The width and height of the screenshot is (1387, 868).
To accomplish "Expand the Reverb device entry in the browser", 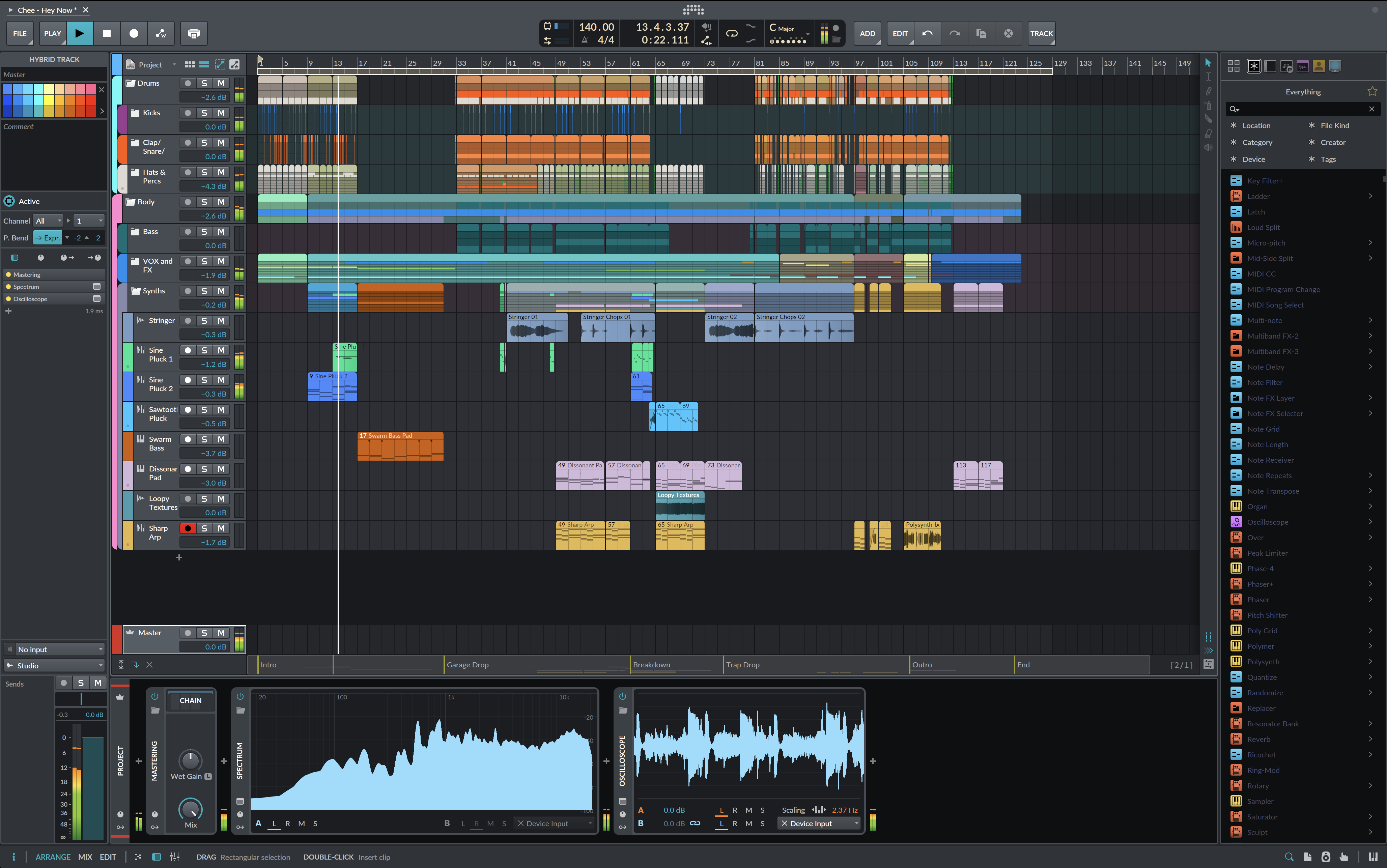I will pos(1370,740).
